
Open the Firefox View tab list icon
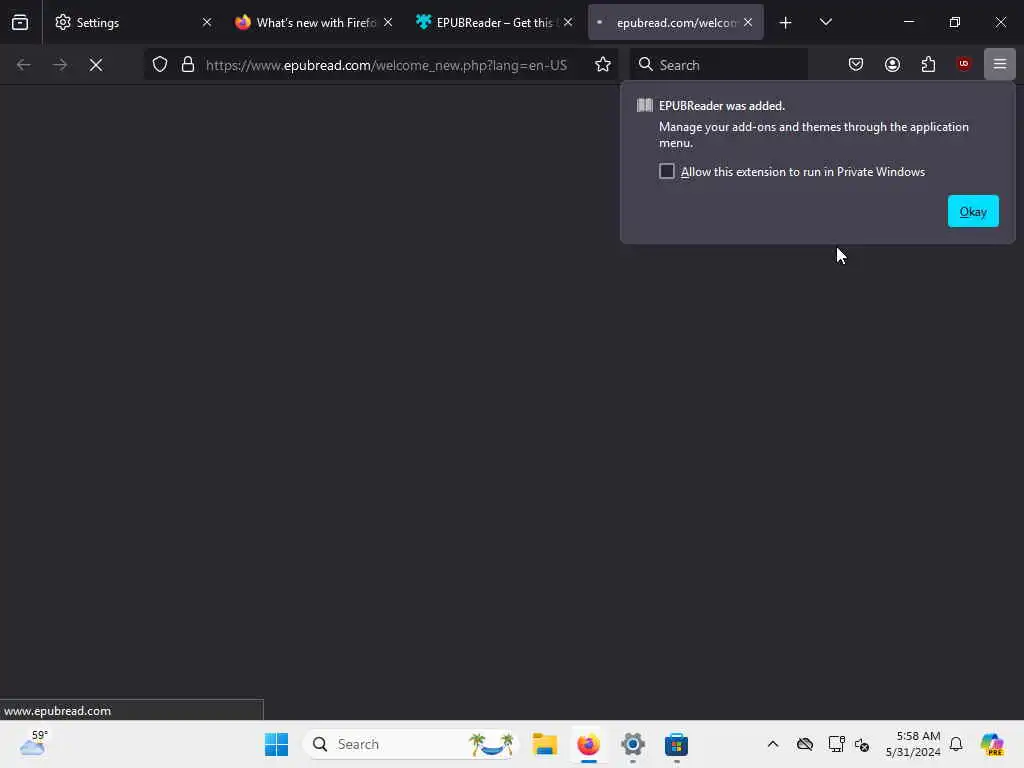[20, 22]
